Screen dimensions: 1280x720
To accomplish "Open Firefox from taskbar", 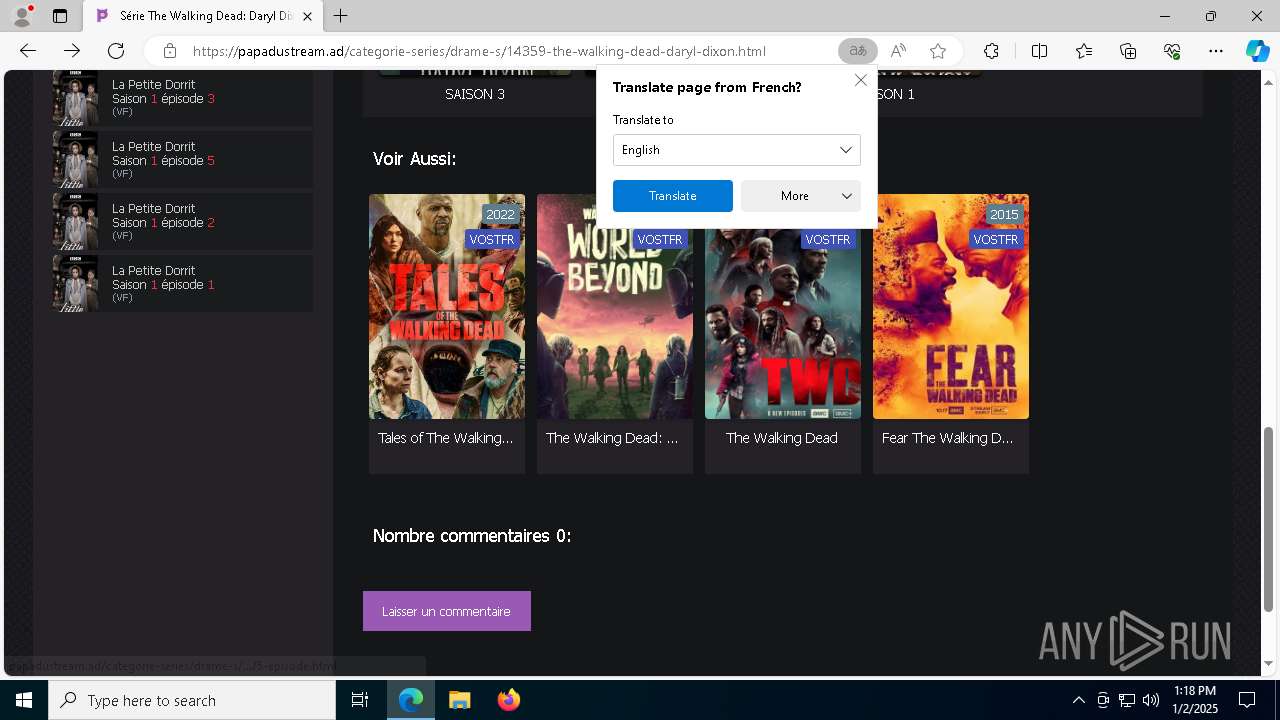I will click(x=508, y=700).
